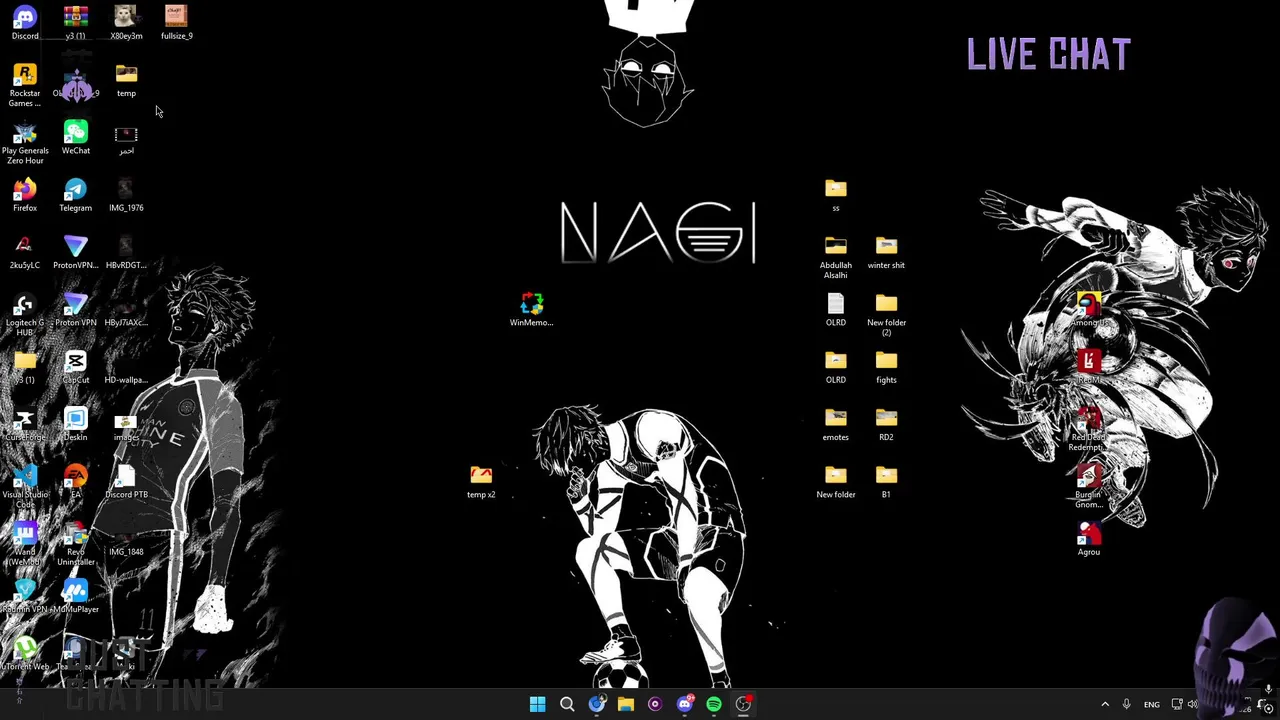
Task: Launch Rockstar Games Launcher shortcut
Action: [x=25, y=85]
